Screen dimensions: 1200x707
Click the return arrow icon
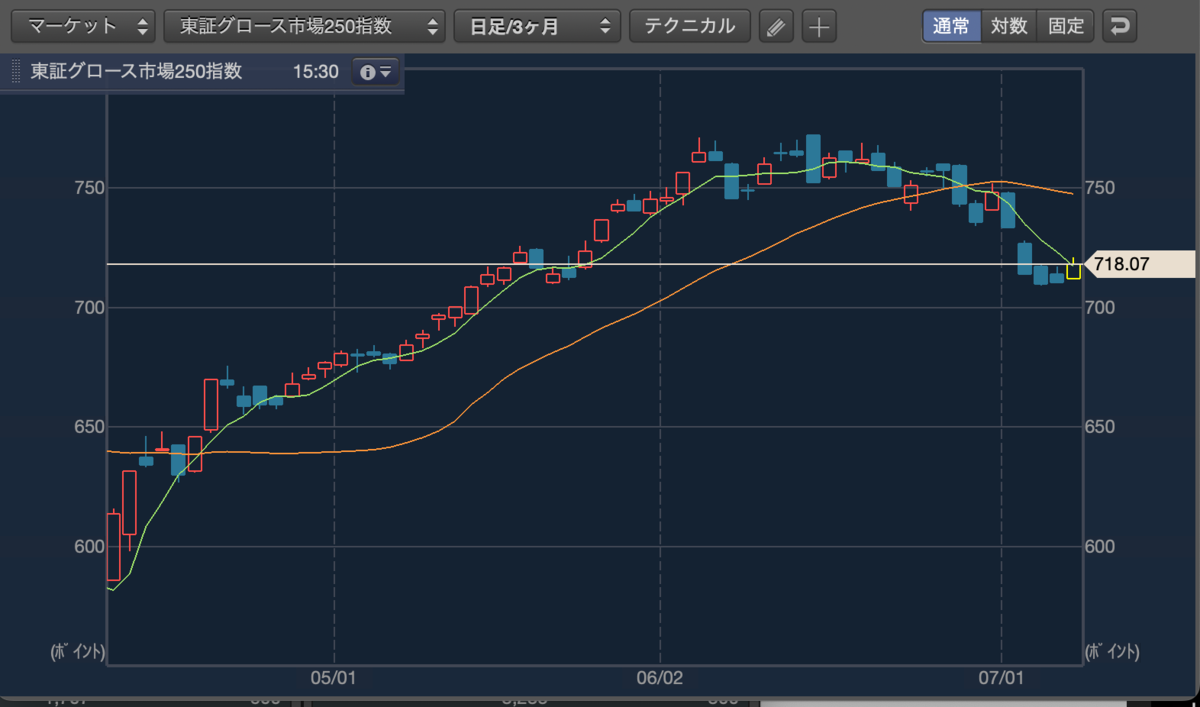1120,26
